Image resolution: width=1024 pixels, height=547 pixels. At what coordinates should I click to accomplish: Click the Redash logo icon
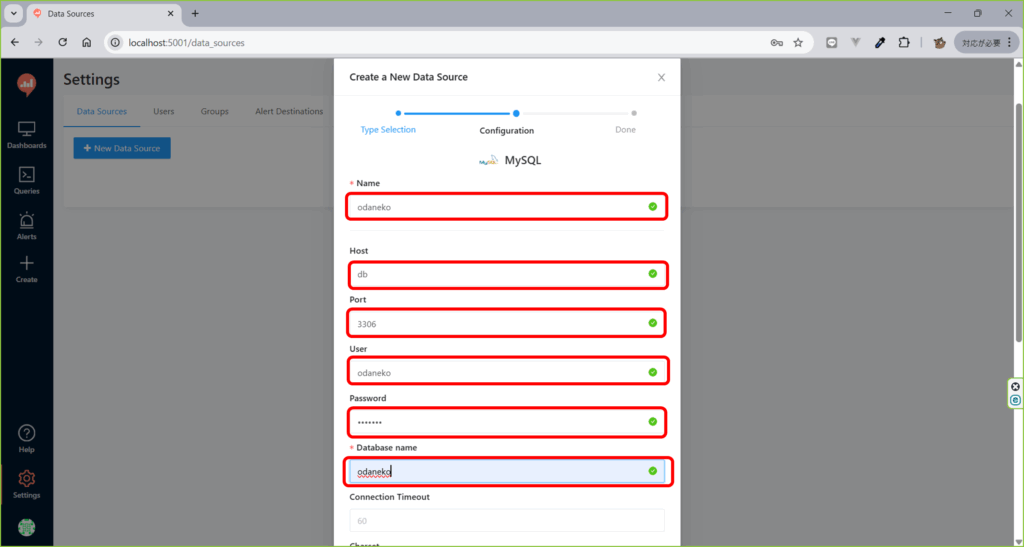tap(27, 85)
